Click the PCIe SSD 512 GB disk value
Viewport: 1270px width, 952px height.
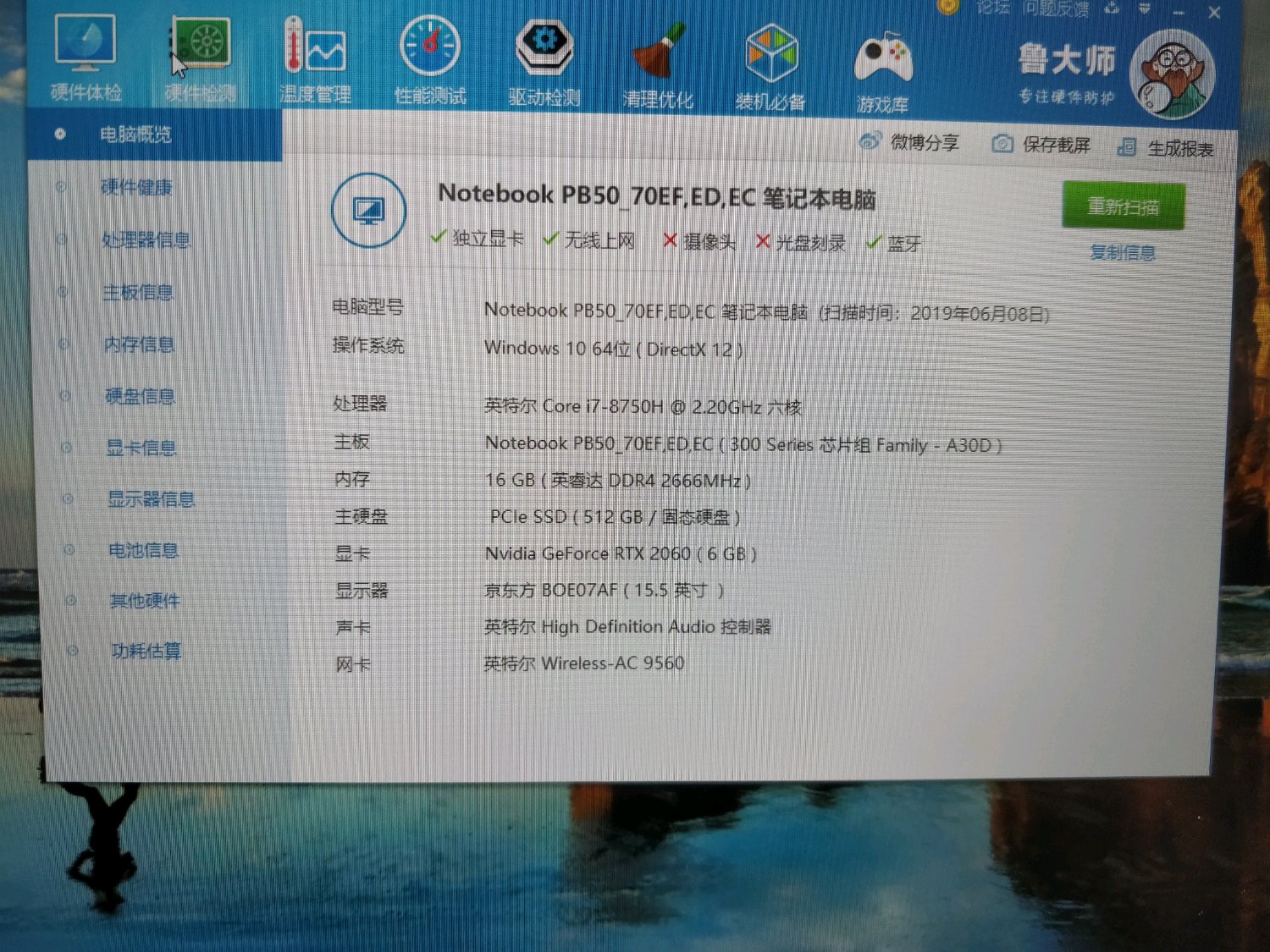(x=616, y=516)
